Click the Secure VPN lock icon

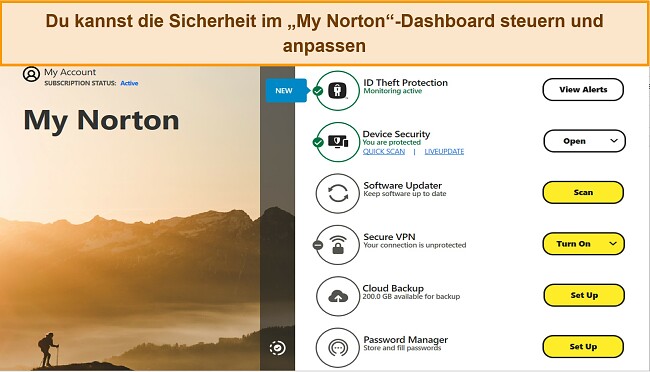click(x=337, y=245)
